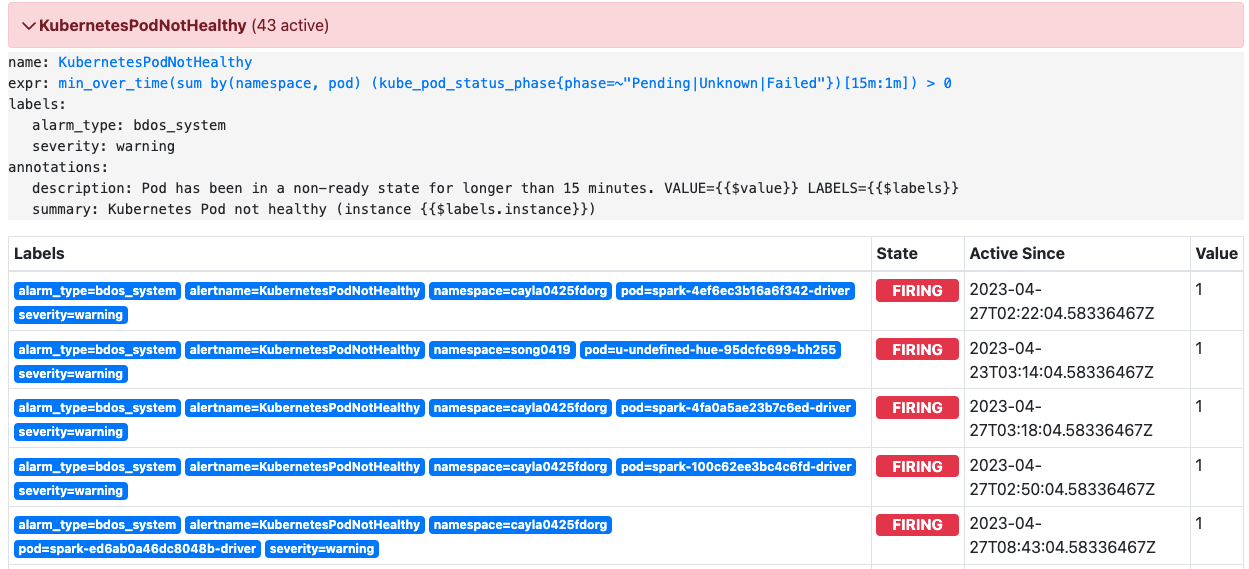Screen dimensions: 1249x569
Task: Click the FIRING badge for song0419 alert
Action: tap(917, 350)
